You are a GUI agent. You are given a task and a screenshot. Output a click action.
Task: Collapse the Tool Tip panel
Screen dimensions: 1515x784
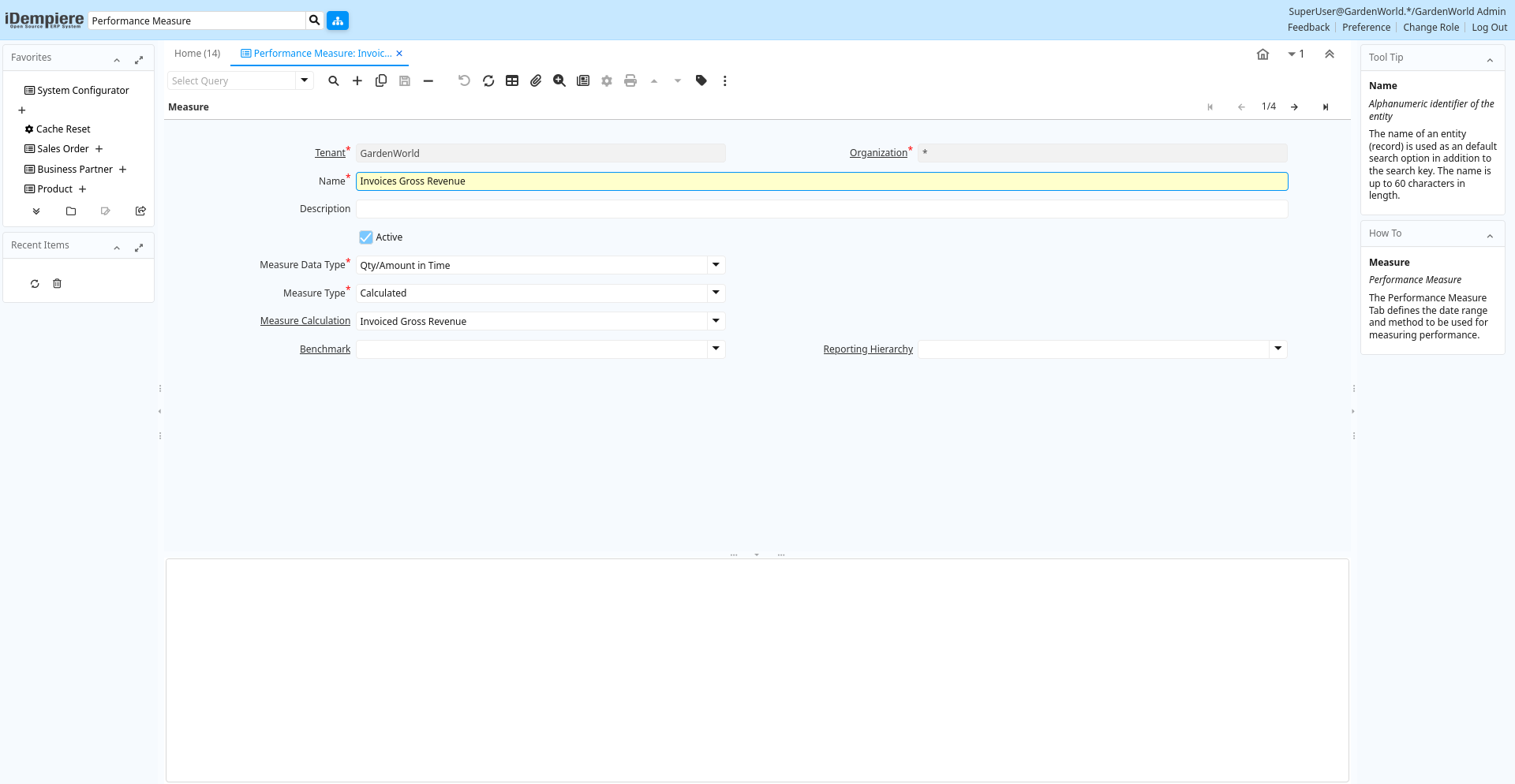click(1490, 59)
